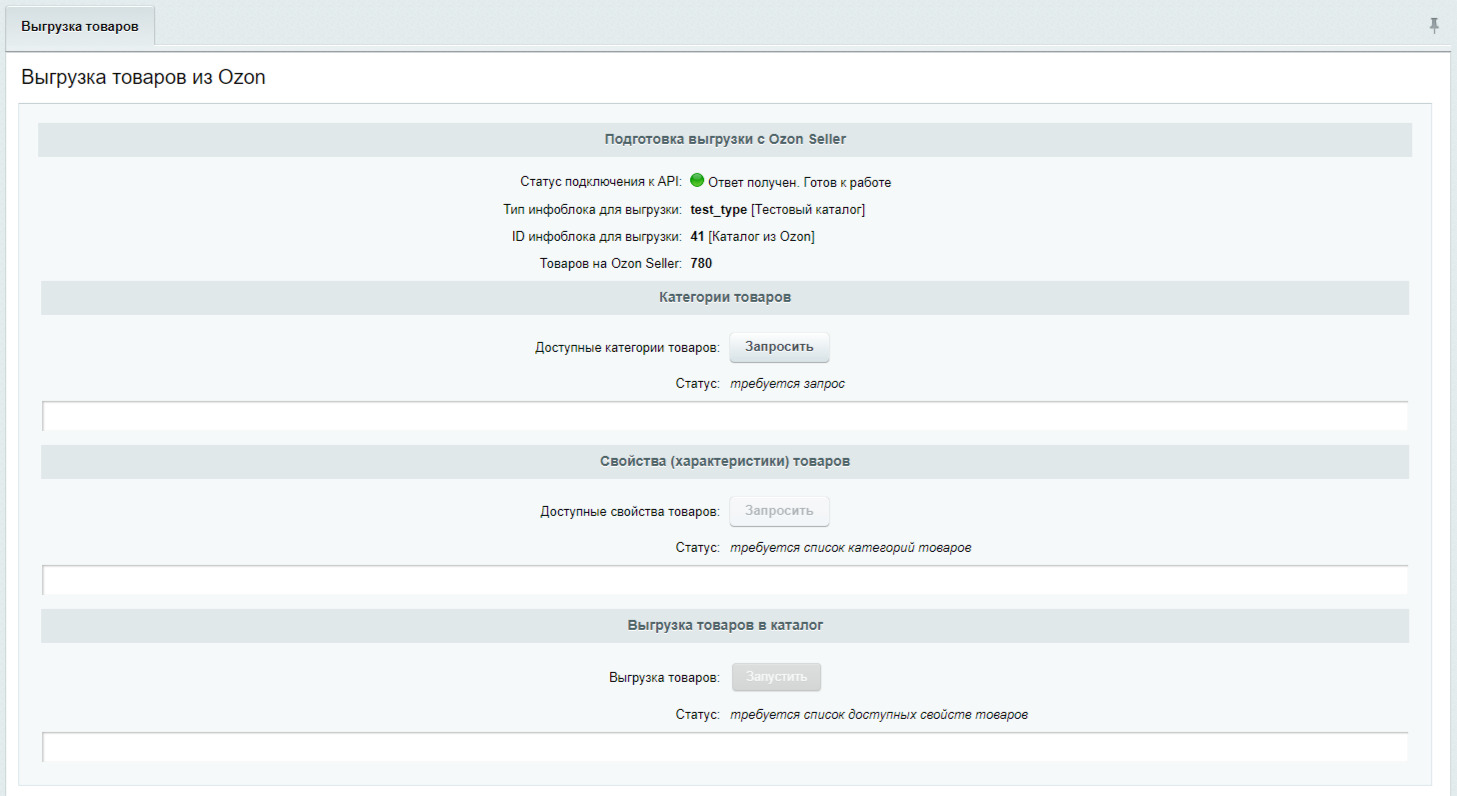Click the Свойства (характеристики) товаров section header
The height and width of the screenshot is (796, 1457).
(x=725, y=462)
